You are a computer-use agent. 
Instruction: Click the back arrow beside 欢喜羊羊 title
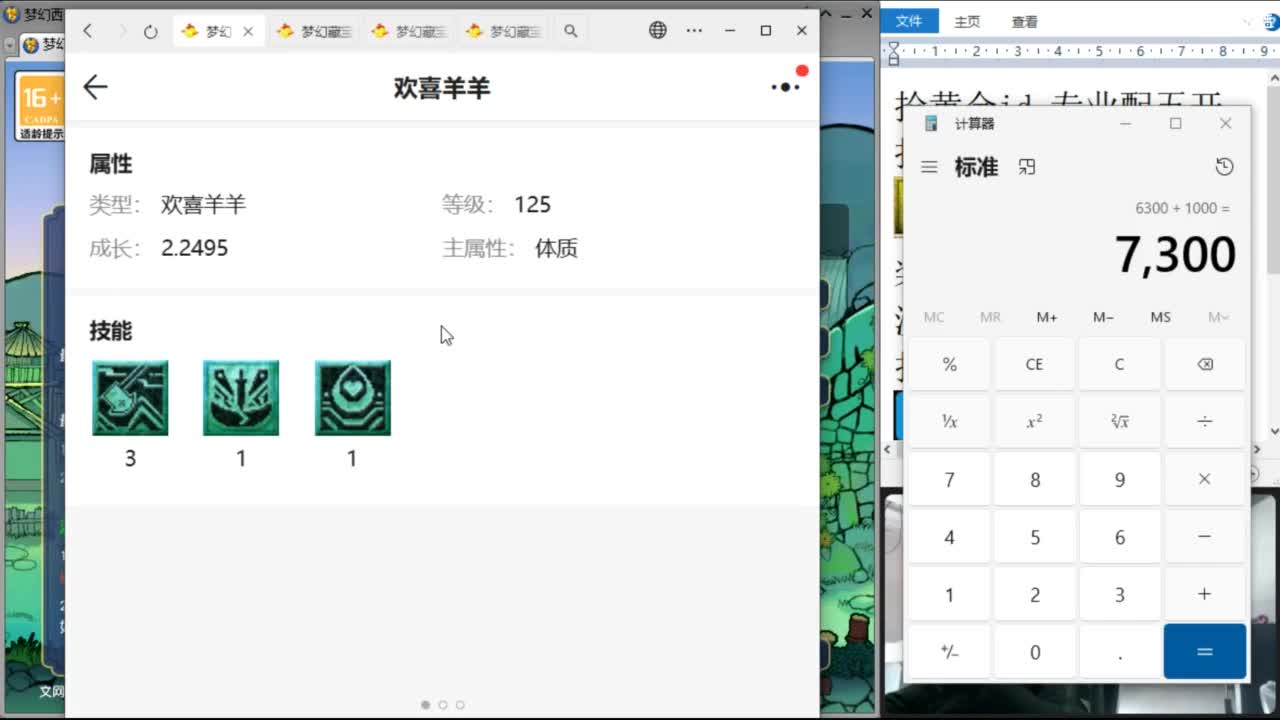[95, 87]
